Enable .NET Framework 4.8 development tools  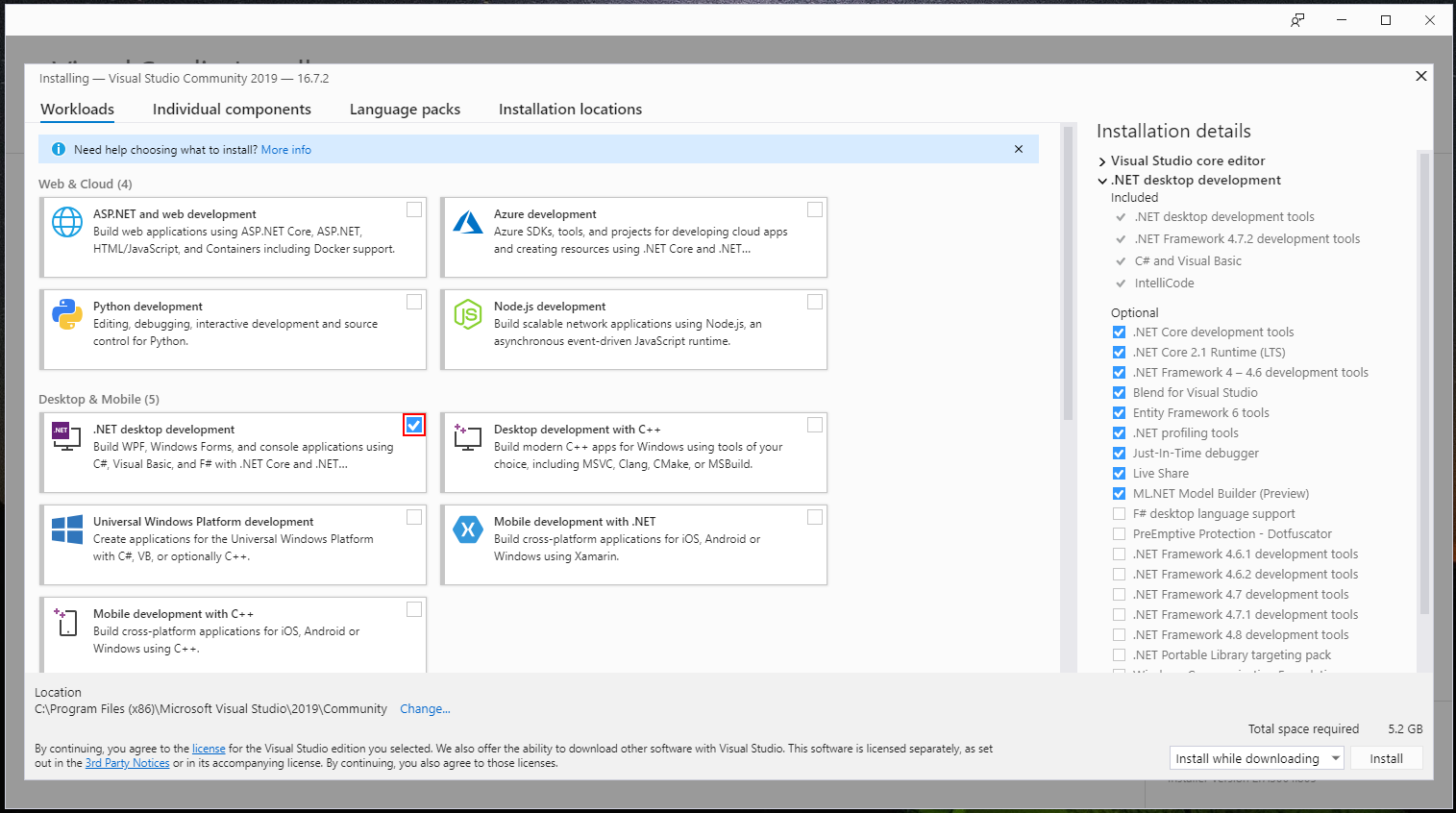(x=1119, y=635)
